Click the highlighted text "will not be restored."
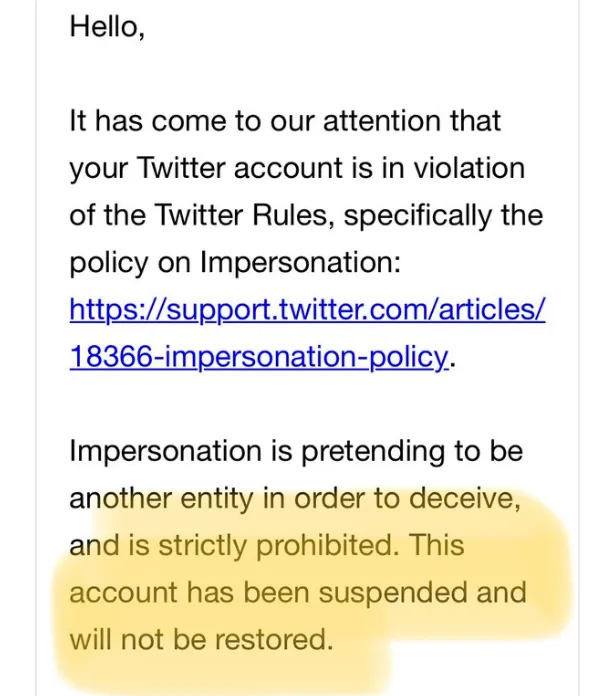The width and height of the screenshot is (594, 696). (201, 640)
